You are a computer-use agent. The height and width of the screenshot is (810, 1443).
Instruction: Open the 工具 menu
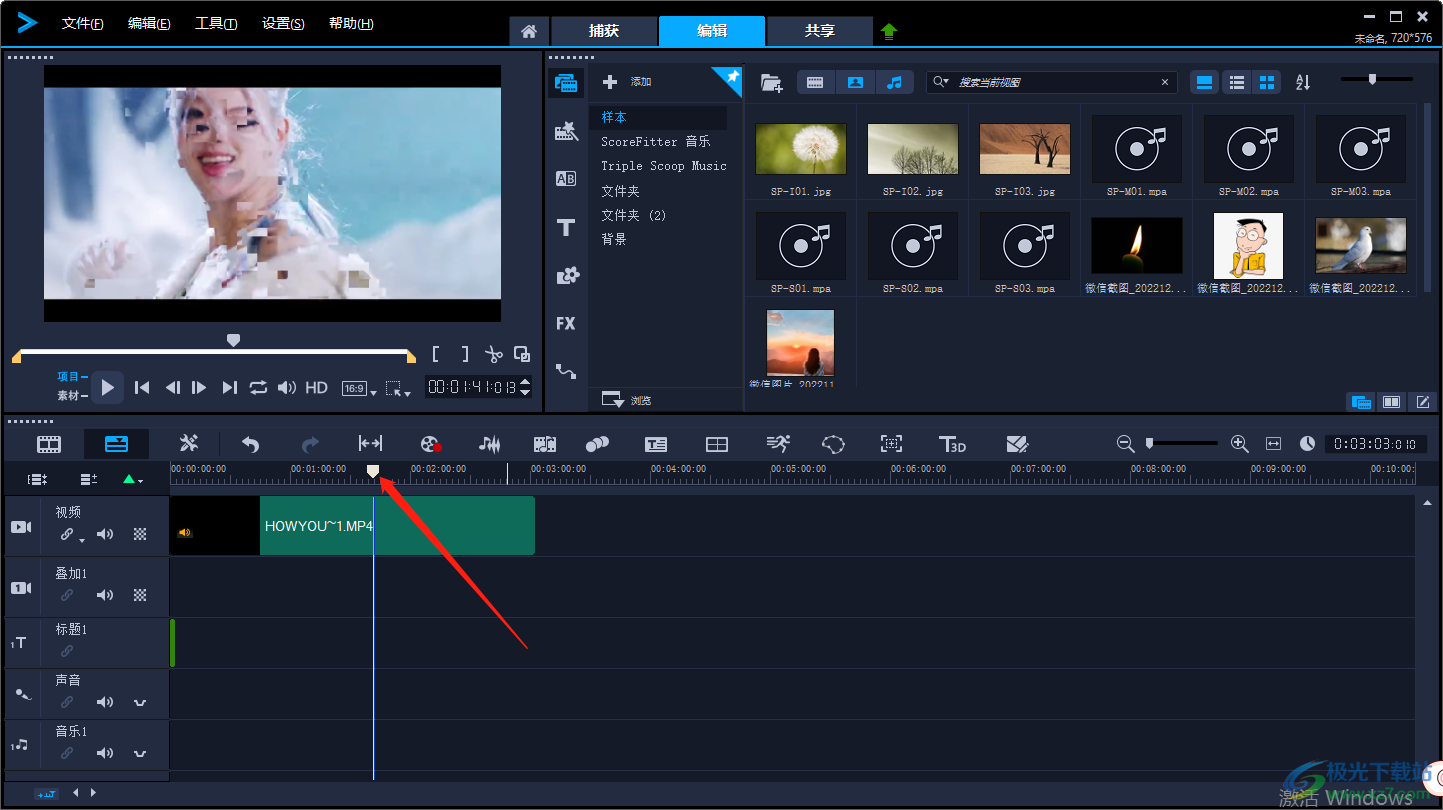tap(216, 24)
